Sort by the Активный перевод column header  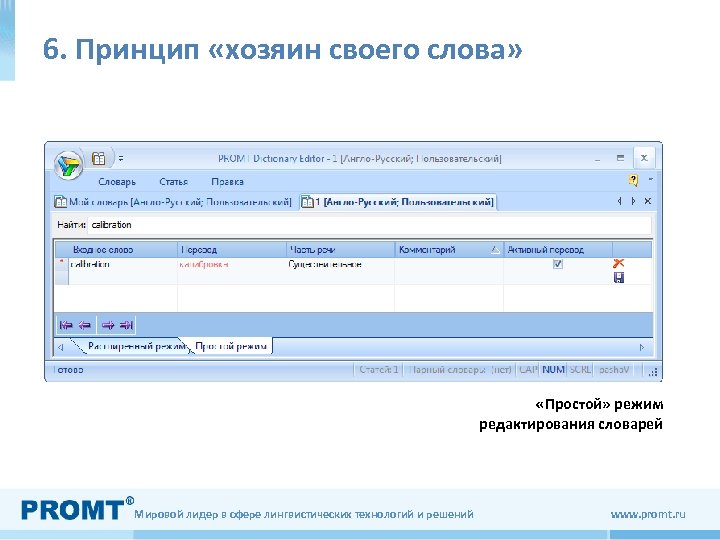click(x=558, y=250)
